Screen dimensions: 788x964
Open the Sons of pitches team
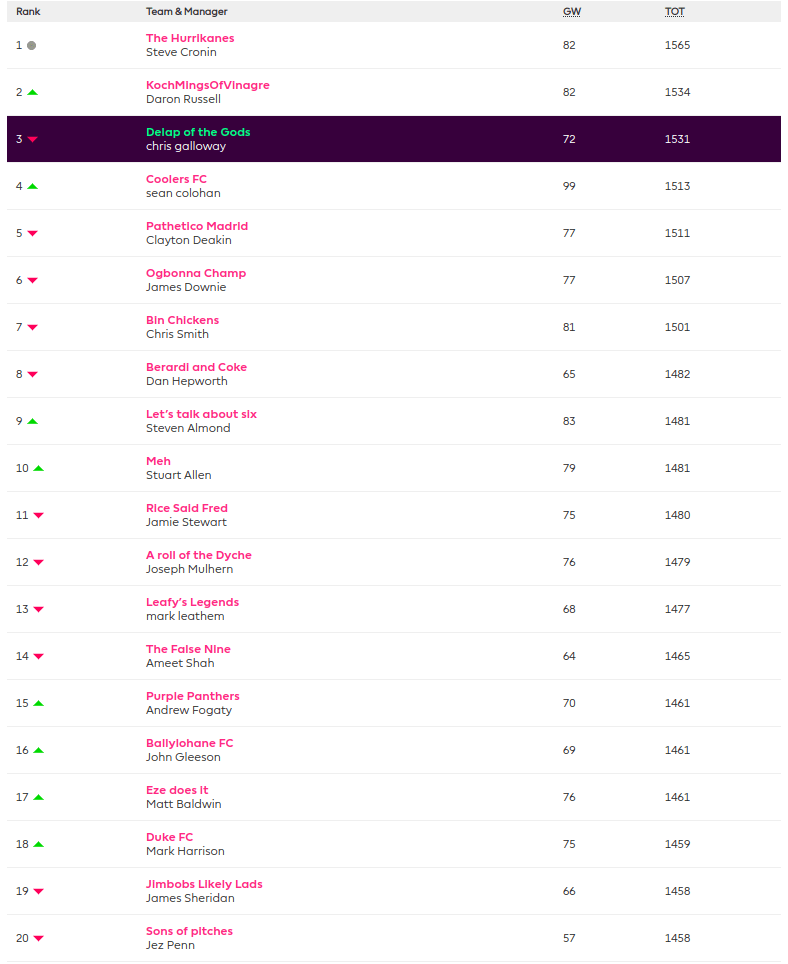189,931
